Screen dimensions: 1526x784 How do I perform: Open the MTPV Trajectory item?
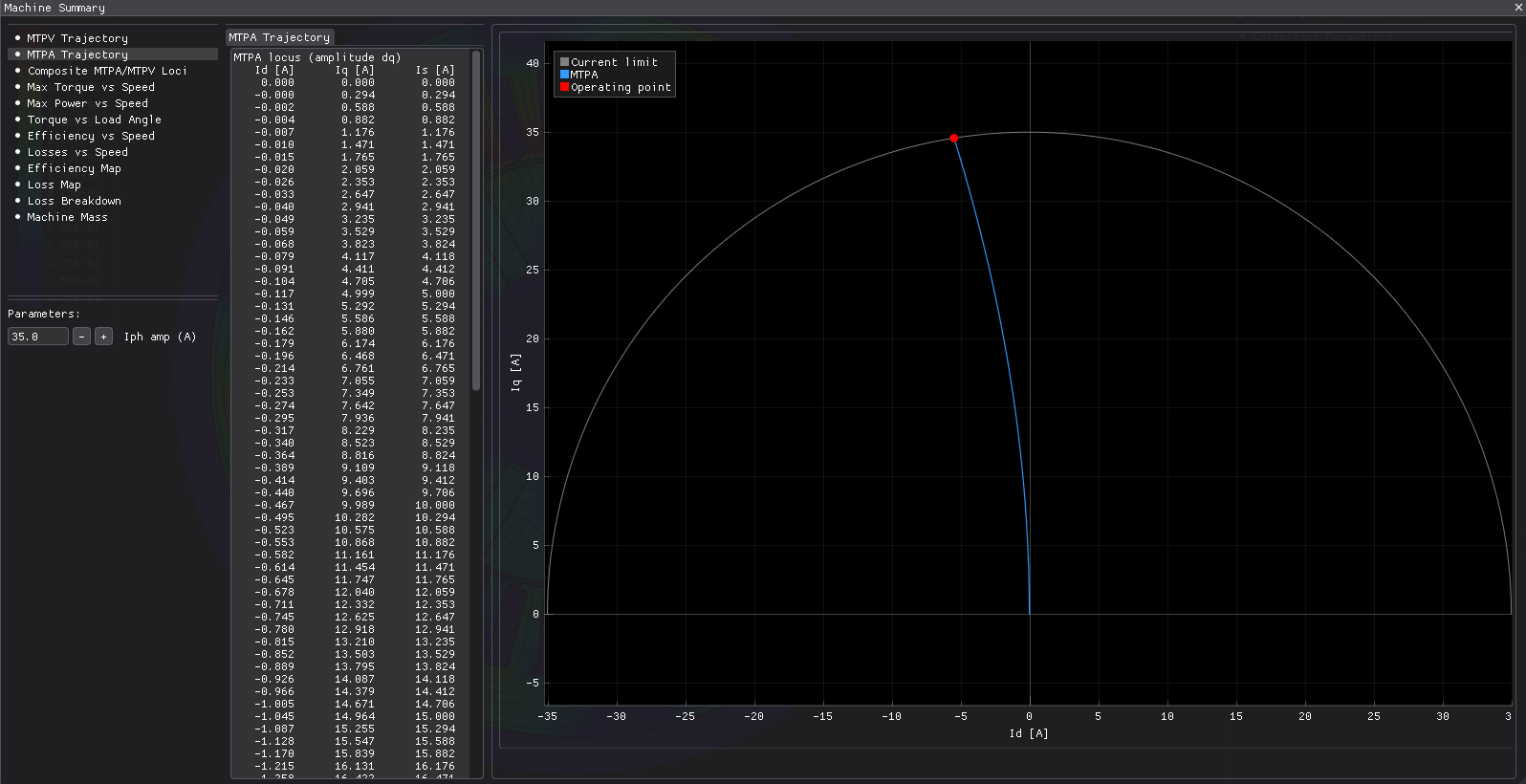pyautogui.click(x=77, y=38)
